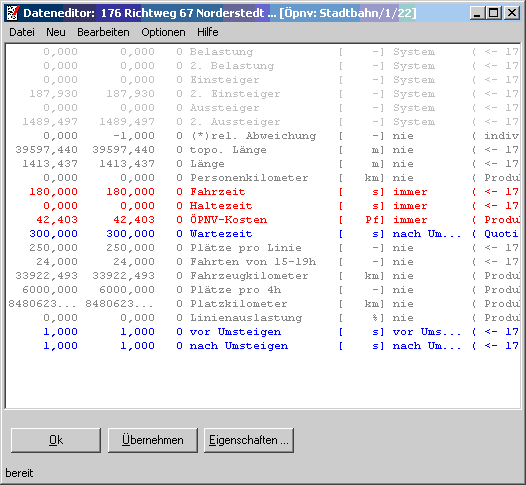Select the blue Wartezeit row
The height and width of the screenshot is (485, 526).
coord(263,234)
